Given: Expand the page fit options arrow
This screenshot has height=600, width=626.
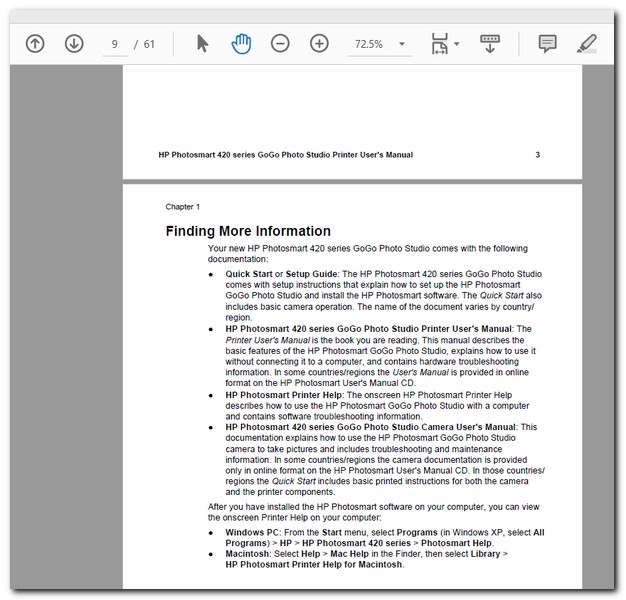Looking at the screenshot, I should [457, 44].
